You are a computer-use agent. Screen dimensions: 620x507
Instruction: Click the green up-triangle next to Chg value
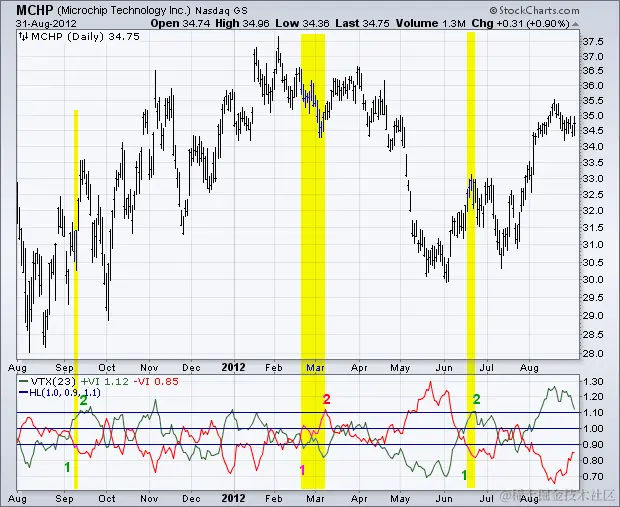(576, 24)
